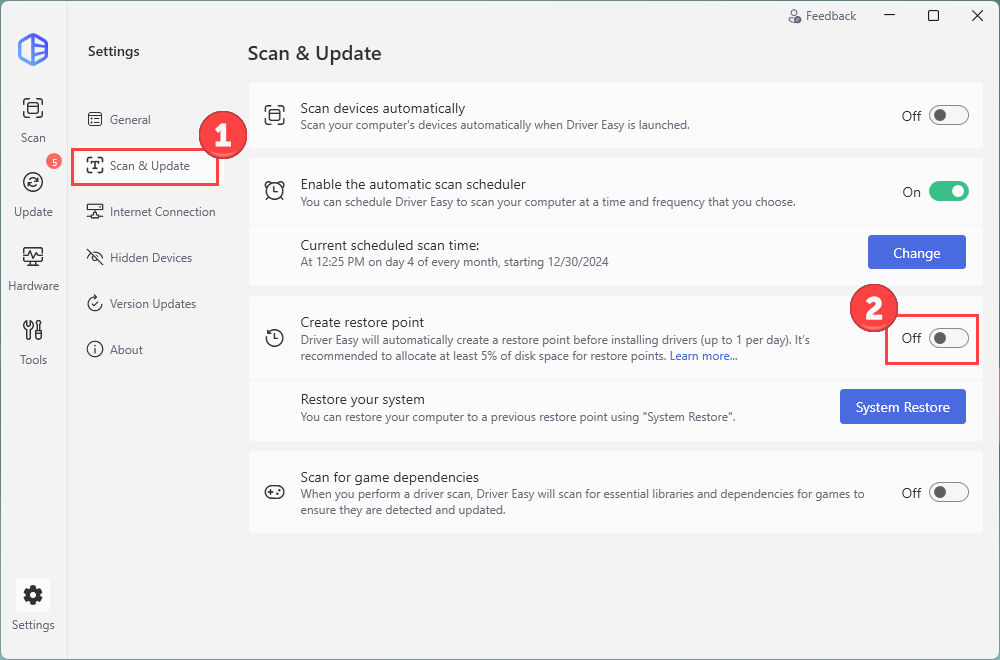The image size is (1000, 660).
Task: Click the System Restore button
Action: click(x=902, y=407)
